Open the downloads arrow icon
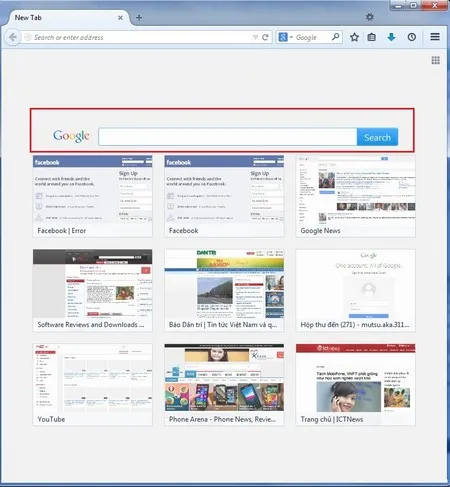Screen dimensions: 450x487 point(391,37)
